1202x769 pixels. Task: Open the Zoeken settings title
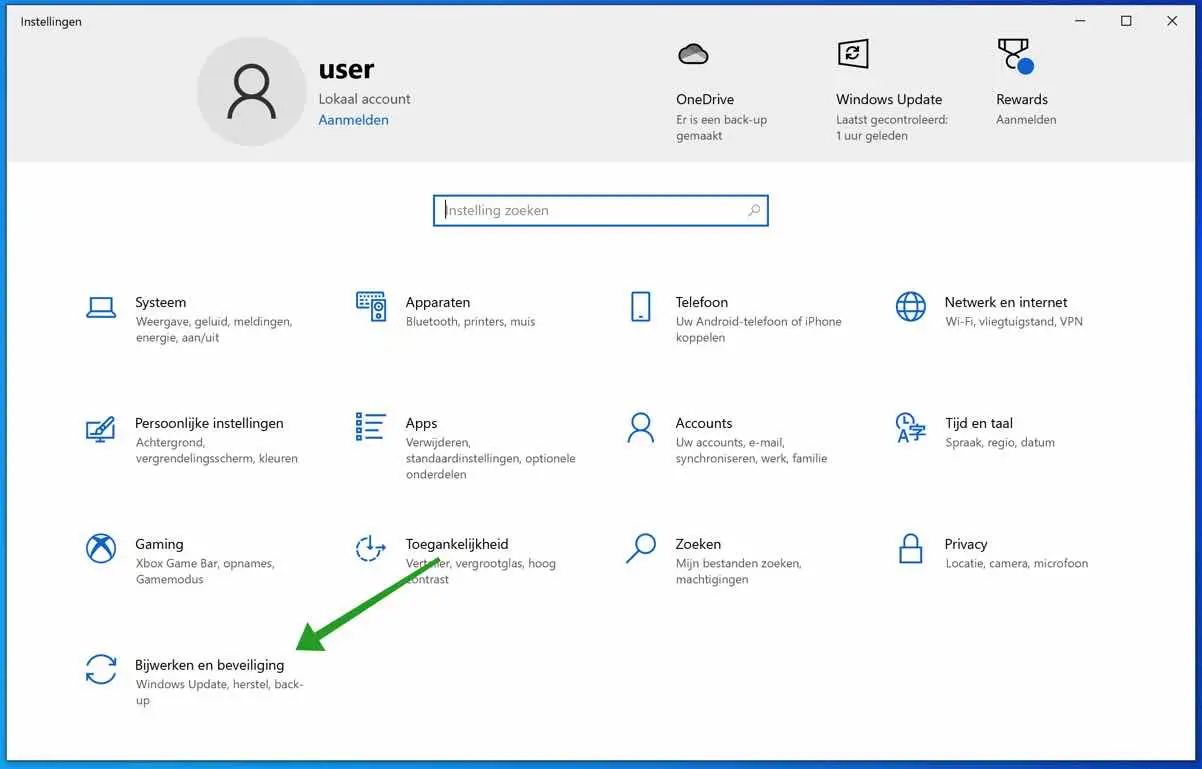[x=698, y=544]
